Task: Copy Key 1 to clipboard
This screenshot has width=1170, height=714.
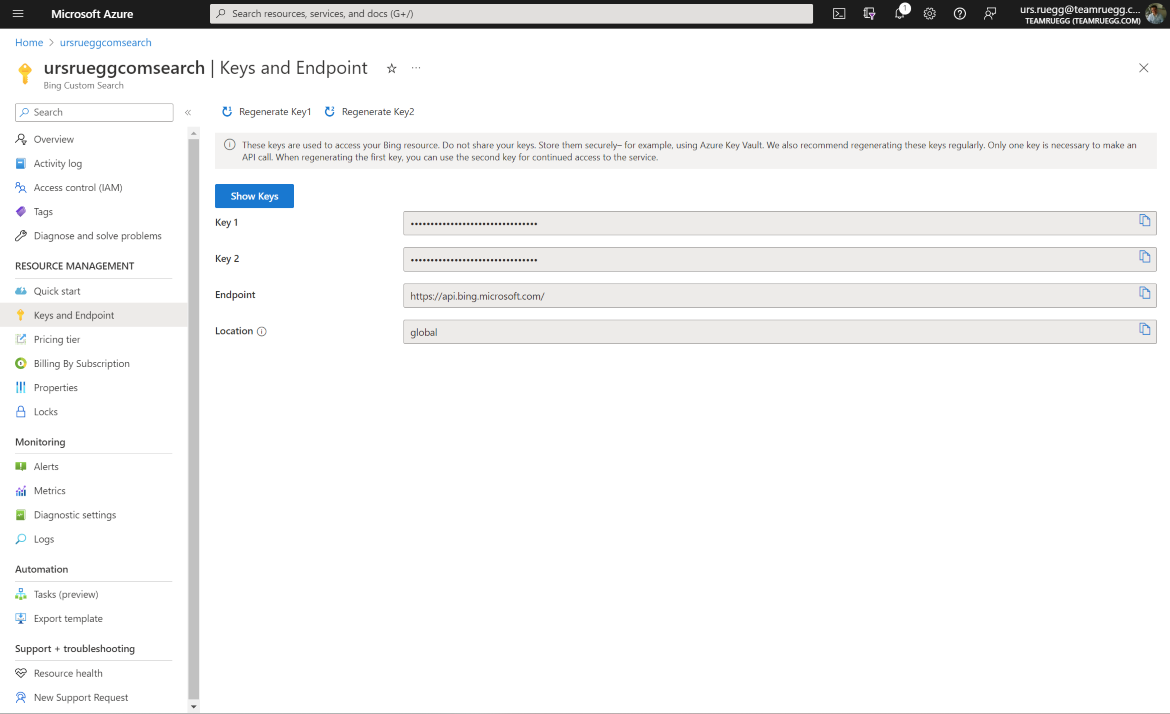Action: click(1145, 220)
